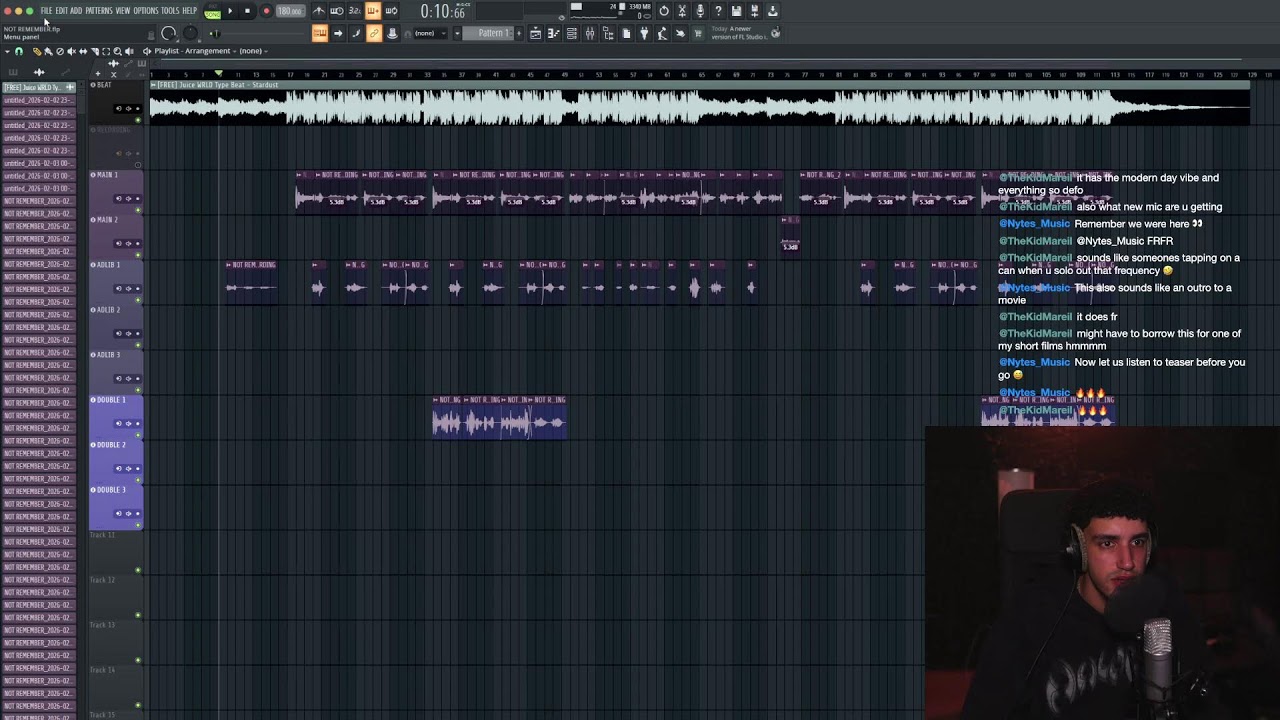1280x720 pixels.
Task: Click the song position slider
Action: 257,33
